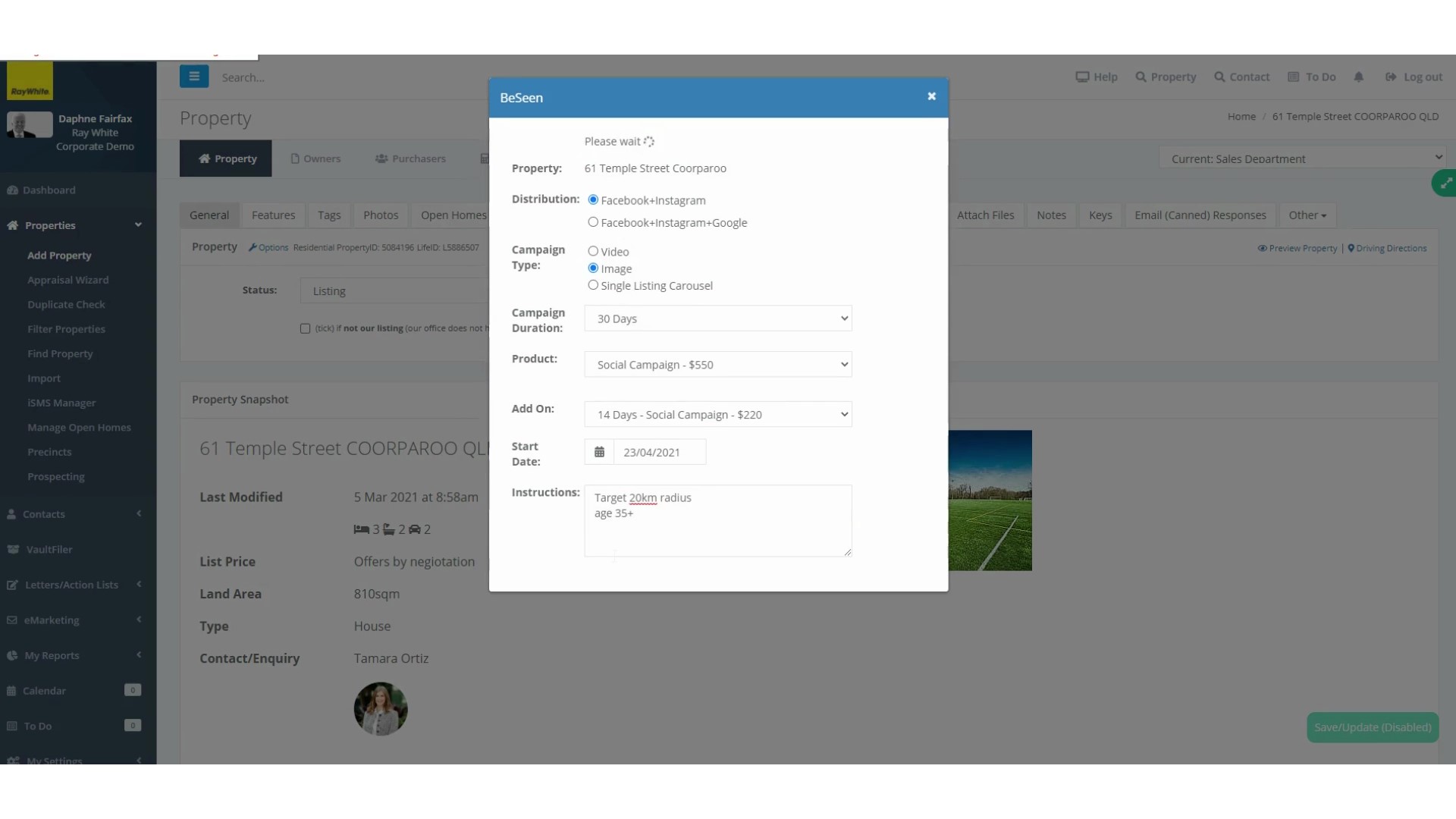The width and height of the screenshot is (1456, 819).
Task: Click the notification bell icon
Action: click(x=1358, y=77)
